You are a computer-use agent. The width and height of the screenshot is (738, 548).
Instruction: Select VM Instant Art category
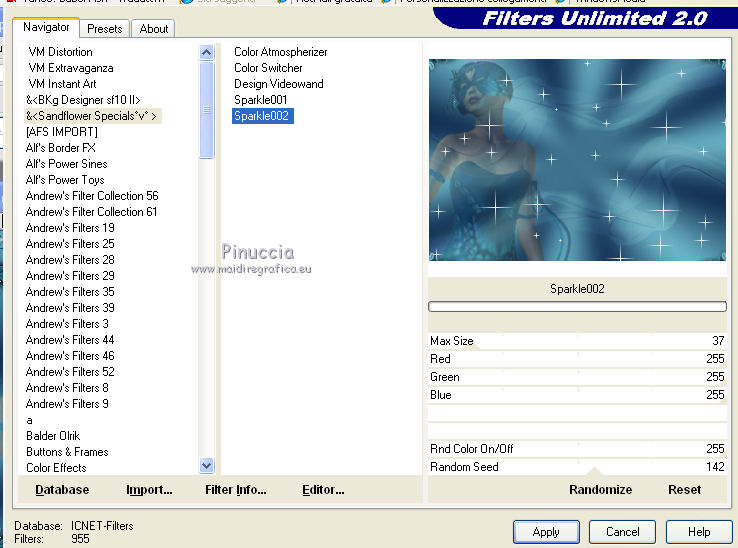point(62,84)
